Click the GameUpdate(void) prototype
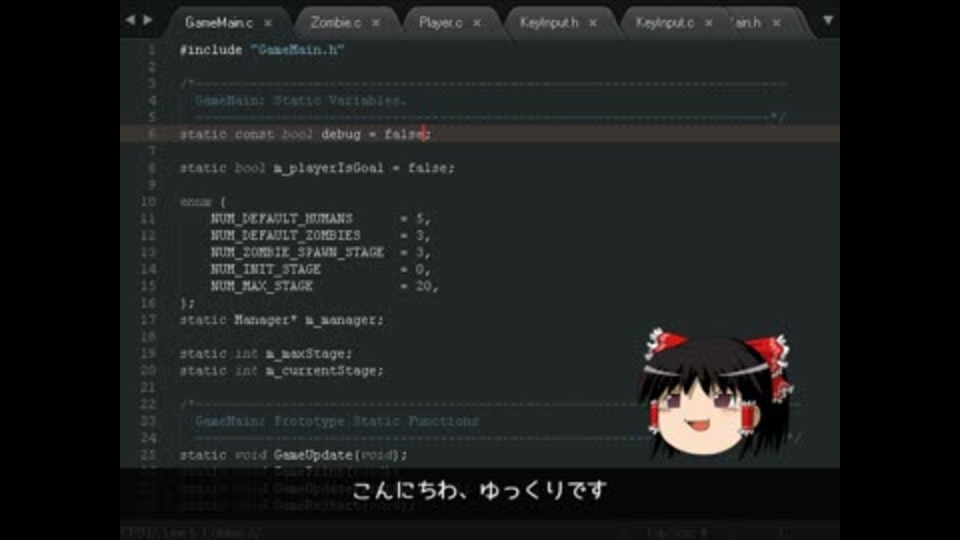The image size is (960, 540). (293, 455)
